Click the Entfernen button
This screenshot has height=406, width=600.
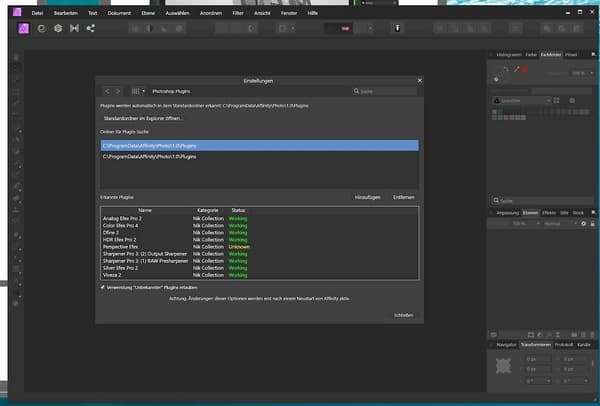tap(404, 197)
